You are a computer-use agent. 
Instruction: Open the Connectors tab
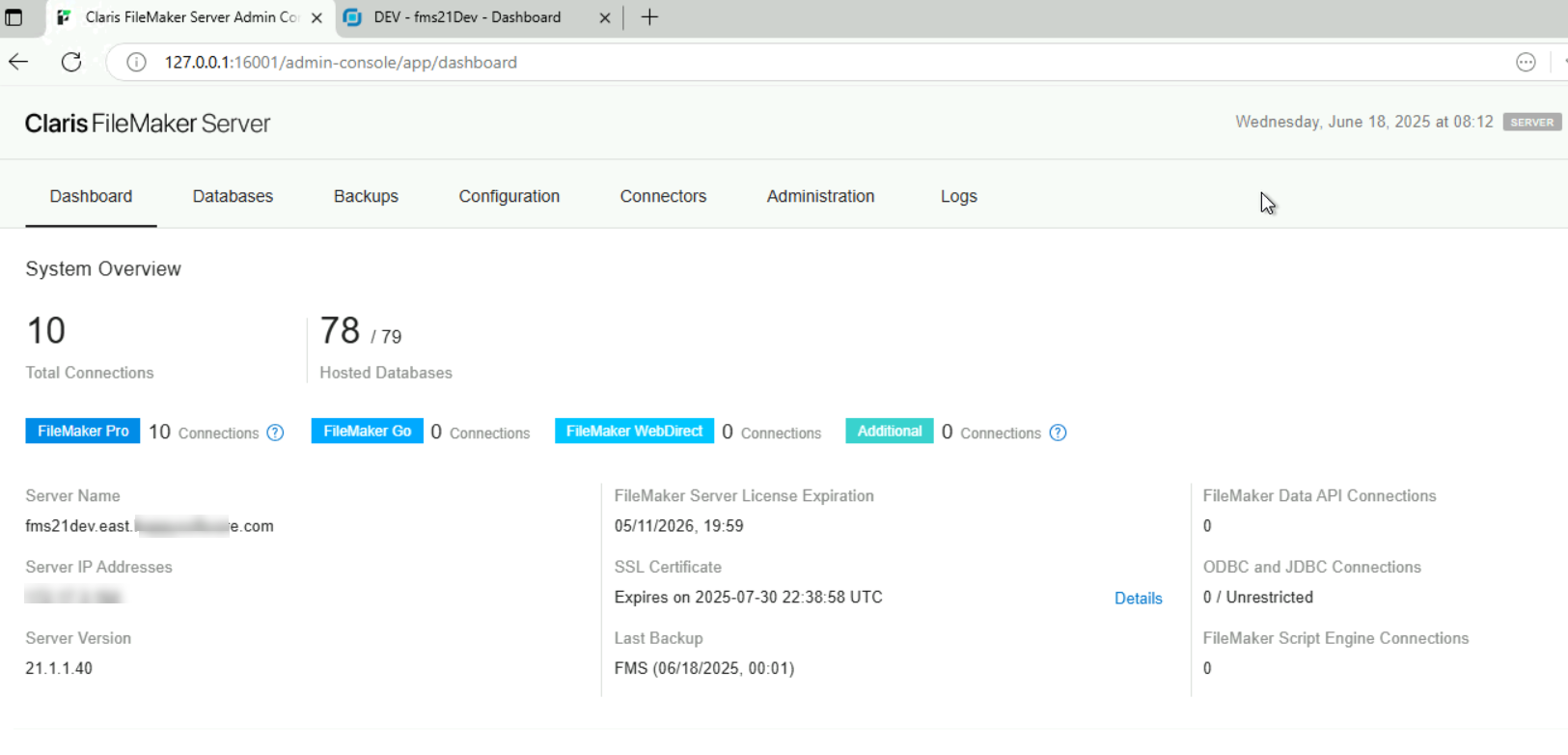(663, 196)
